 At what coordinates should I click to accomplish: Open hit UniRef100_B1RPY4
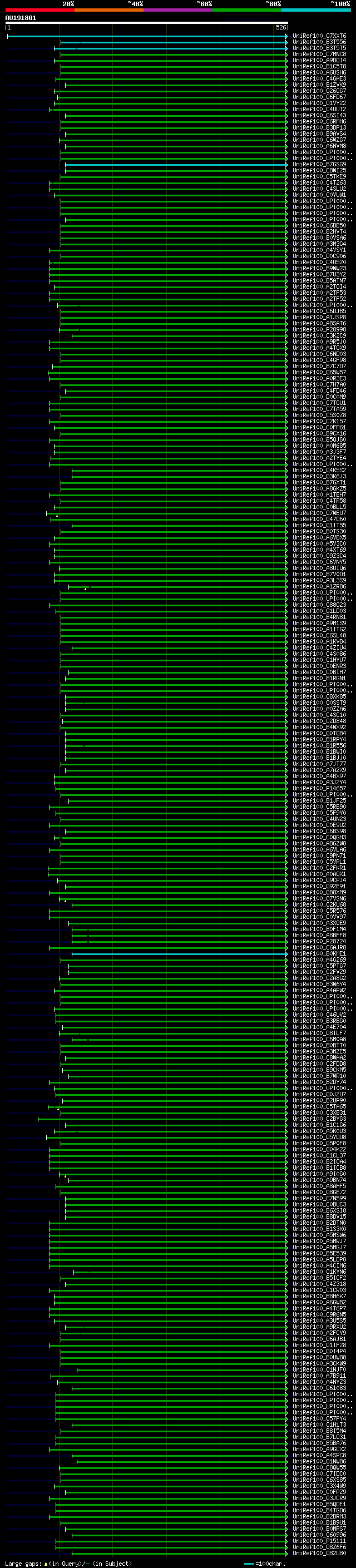click(x=319, y=739)
